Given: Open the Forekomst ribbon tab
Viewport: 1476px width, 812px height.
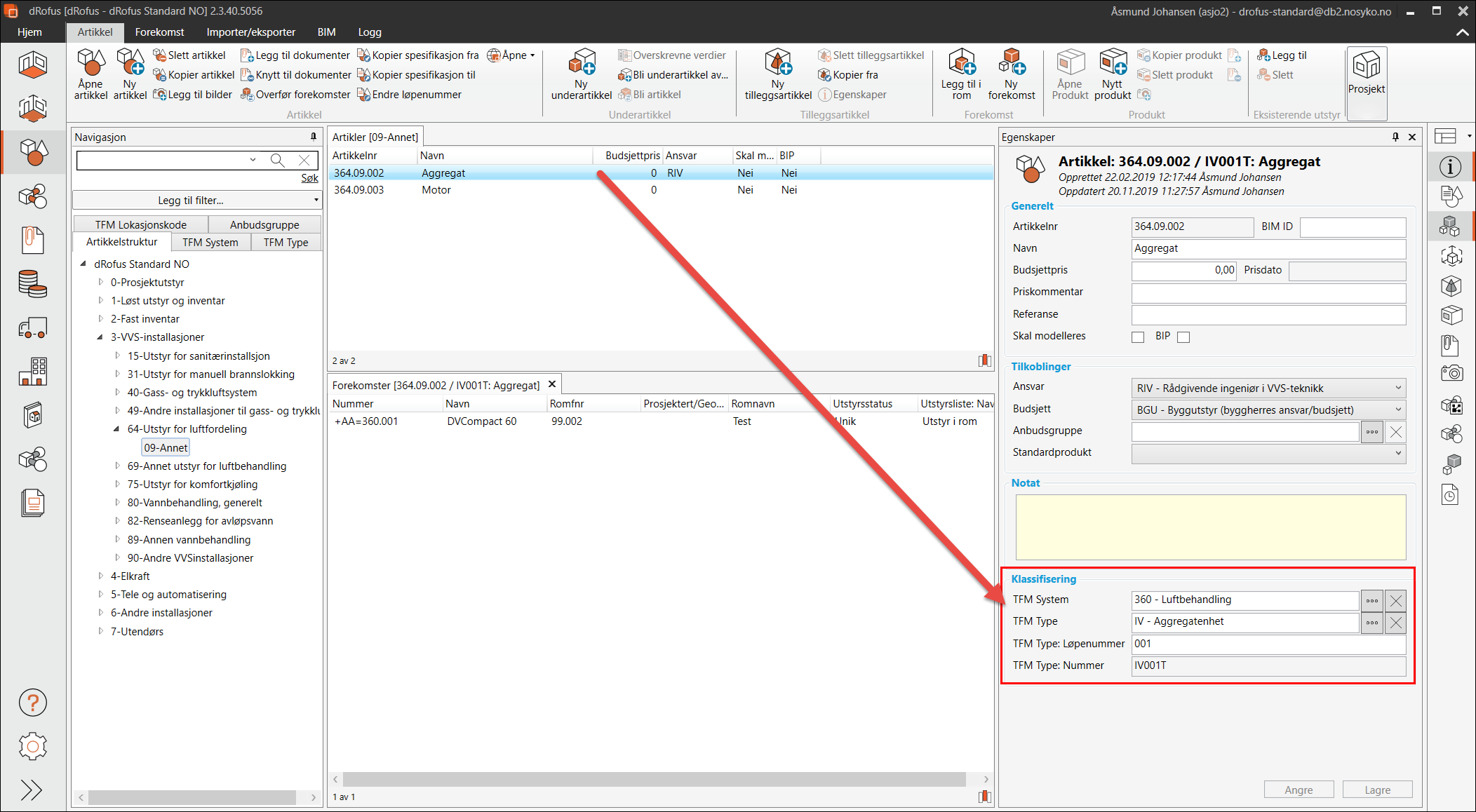Looking at the screenshot, I should [159, 32].
